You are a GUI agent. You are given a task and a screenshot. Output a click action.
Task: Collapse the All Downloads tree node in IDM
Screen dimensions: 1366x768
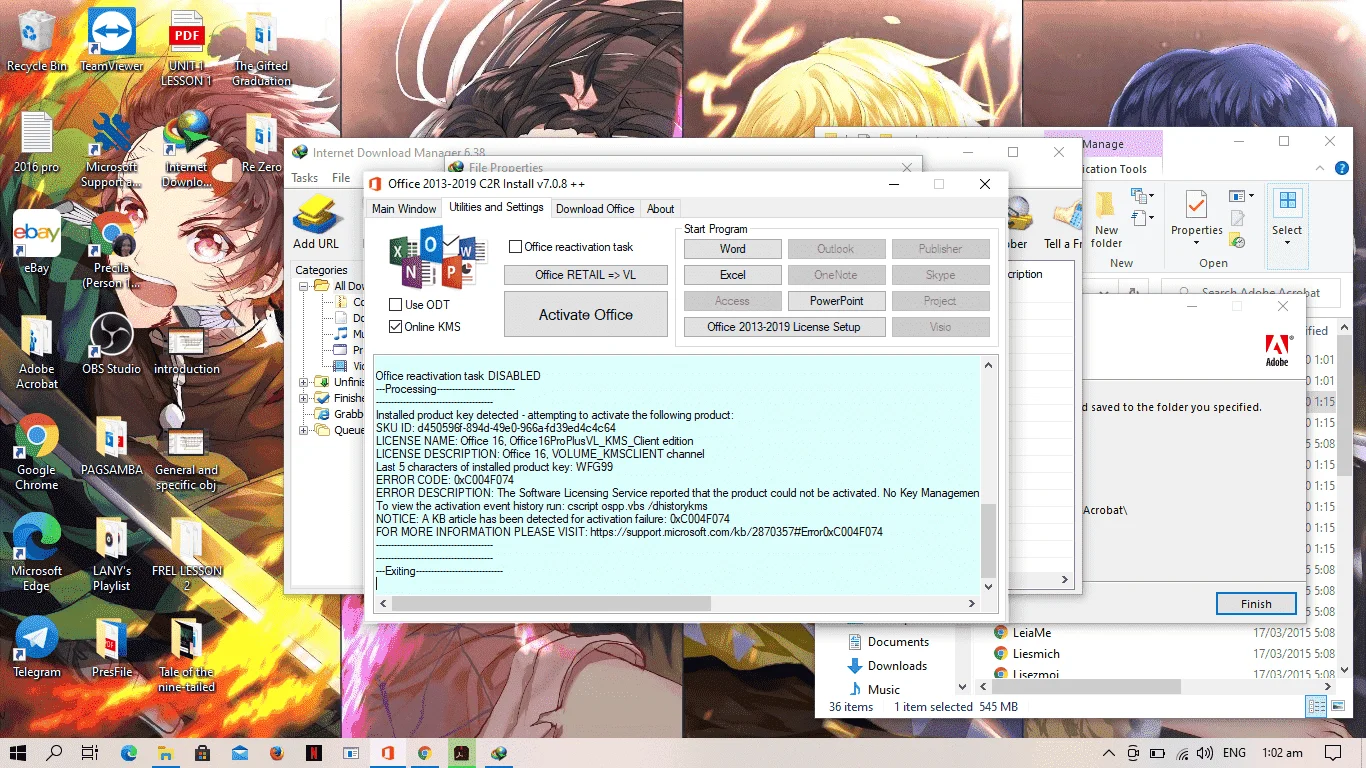click(304, 286)
